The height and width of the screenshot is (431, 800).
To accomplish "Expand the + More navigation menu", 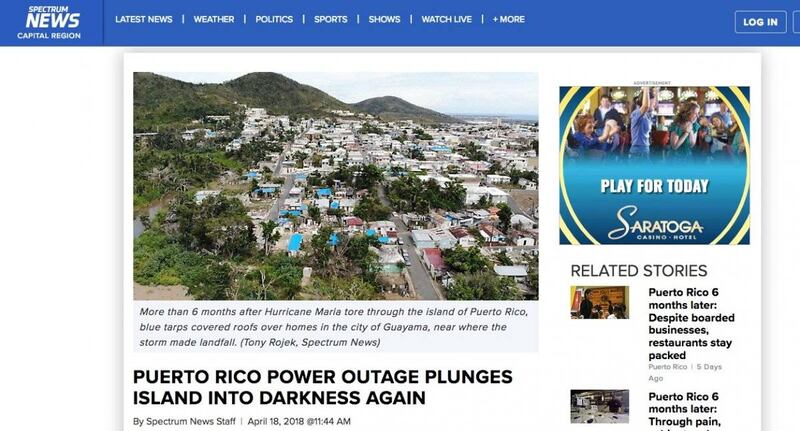I will 509,19.
